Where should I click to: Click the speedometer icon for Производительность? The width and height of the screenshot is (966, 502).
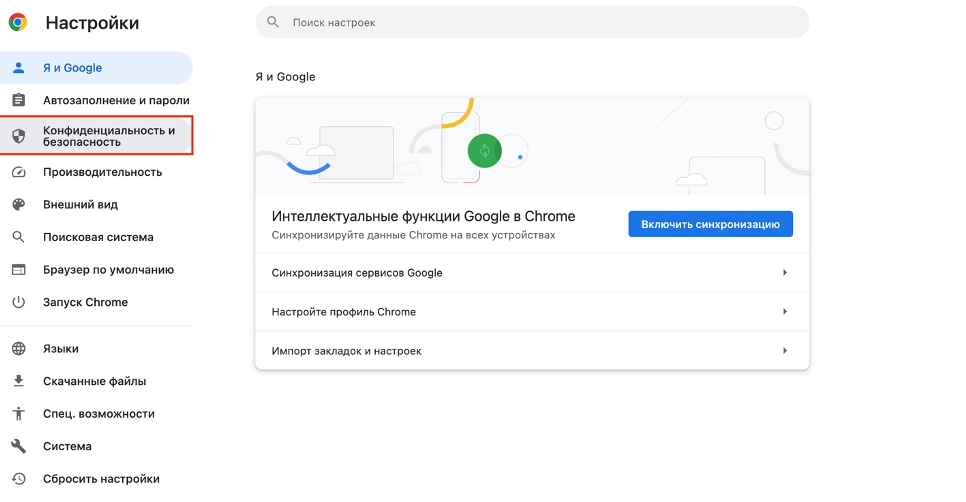[18, 172]
